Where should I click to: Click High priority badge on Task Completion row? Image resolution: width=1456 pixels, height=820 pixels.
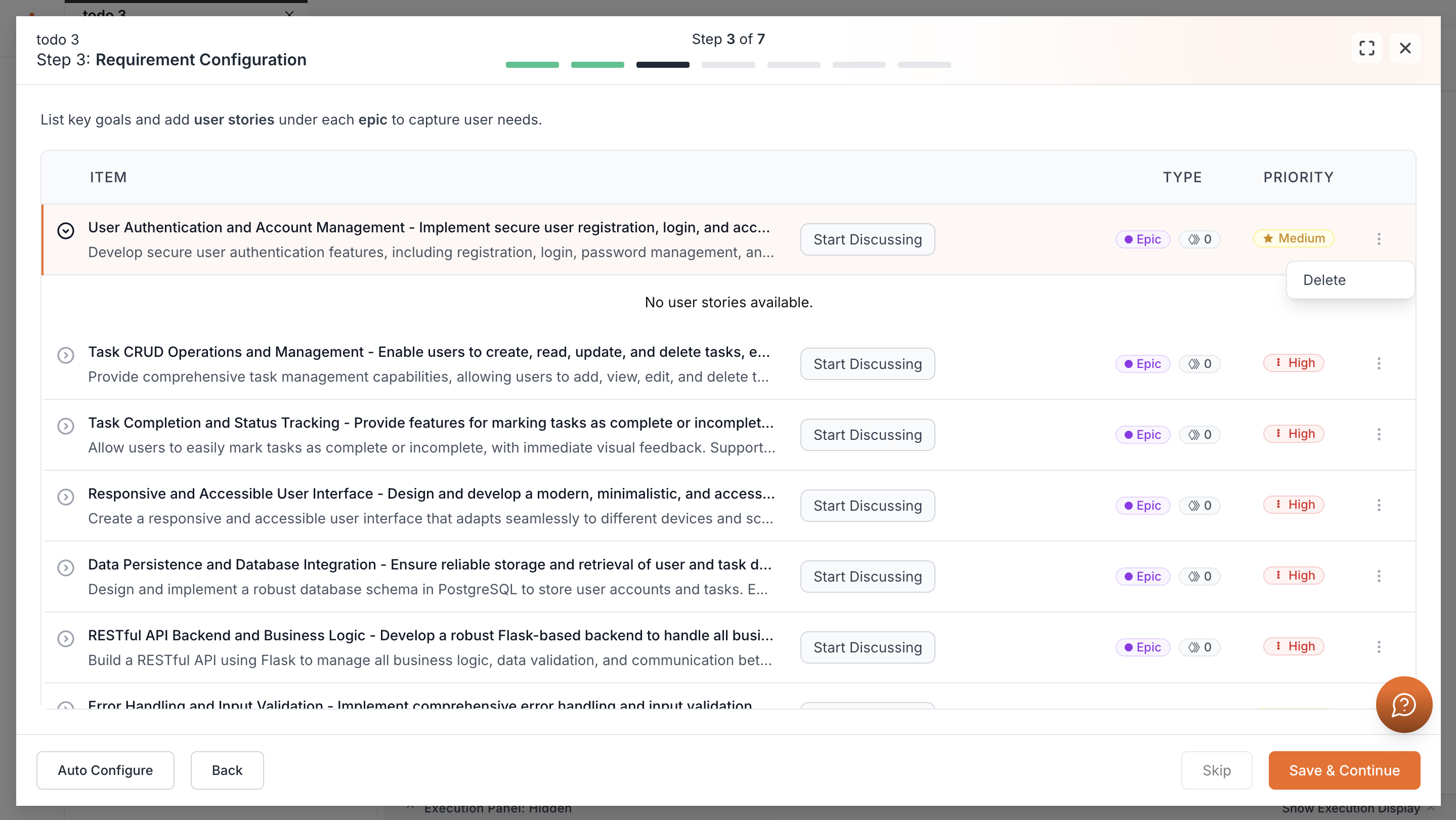pyautogui.click(x=1293, y=433)
